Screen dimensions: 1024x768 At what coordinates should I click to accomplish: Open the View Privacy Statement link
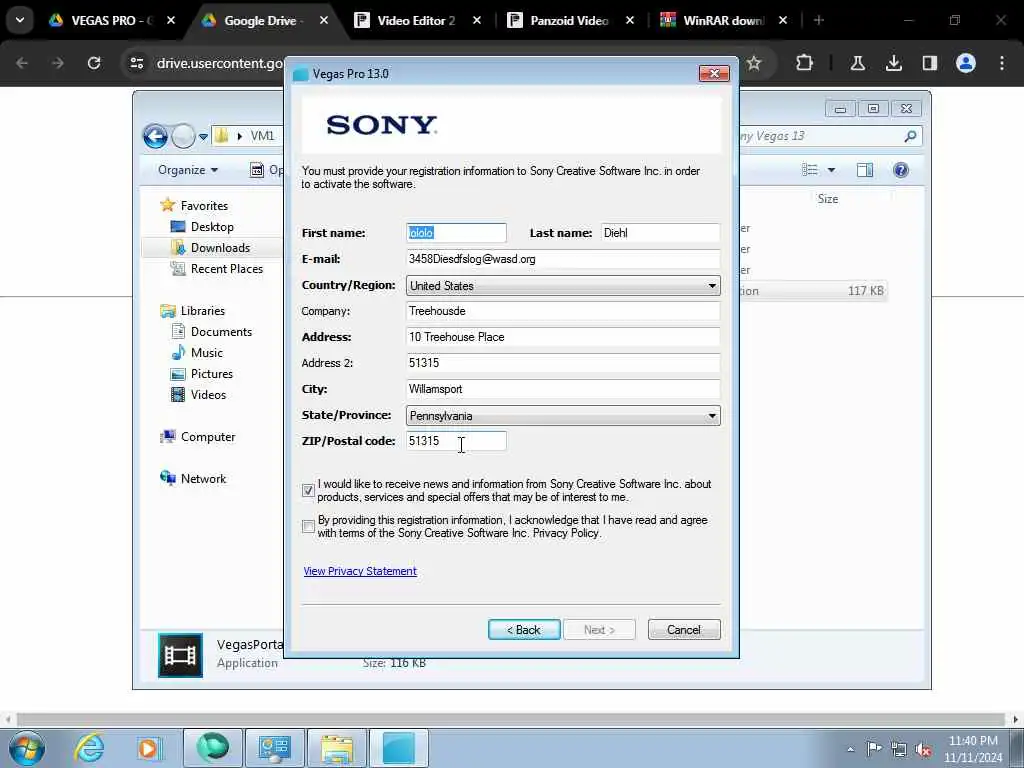(x=360, y=571)
